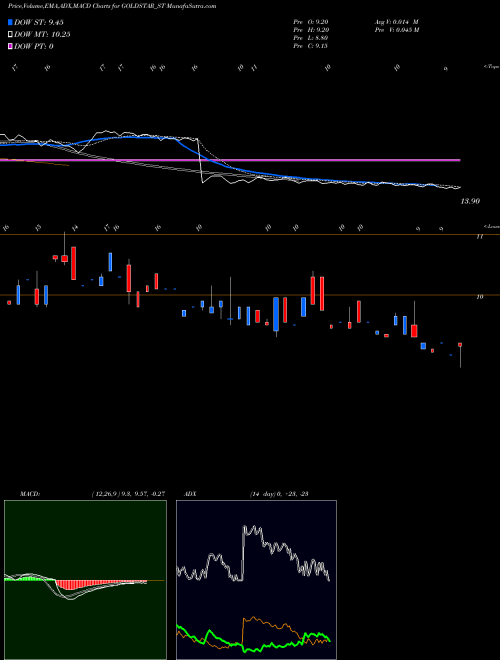Click the Pre C: 9.15 value
The height and width of the screenshot is (660, 500).
[311, 46]
